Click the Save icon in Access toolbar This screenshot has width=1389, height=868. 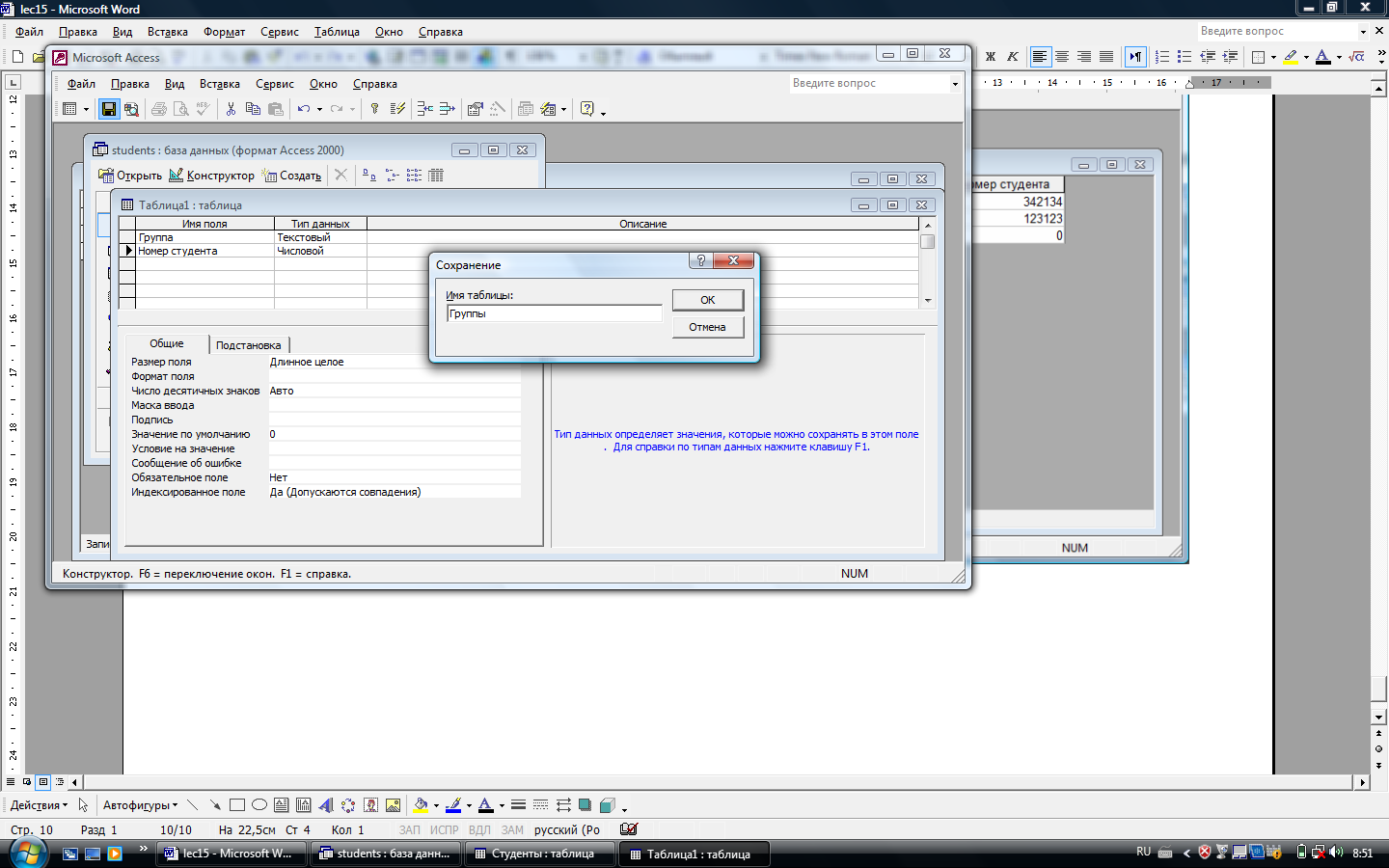109,109
